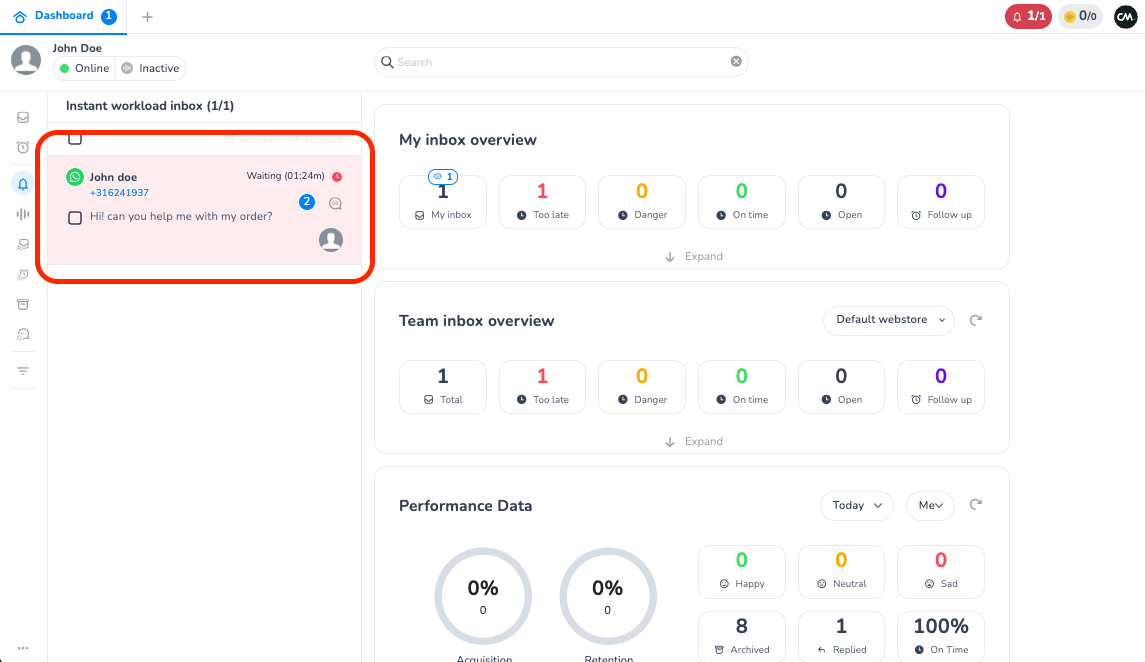This screenshot has height=662, width=1145.
Task: Click the Too late card in My inbox
Action: [x=542, y=201]
